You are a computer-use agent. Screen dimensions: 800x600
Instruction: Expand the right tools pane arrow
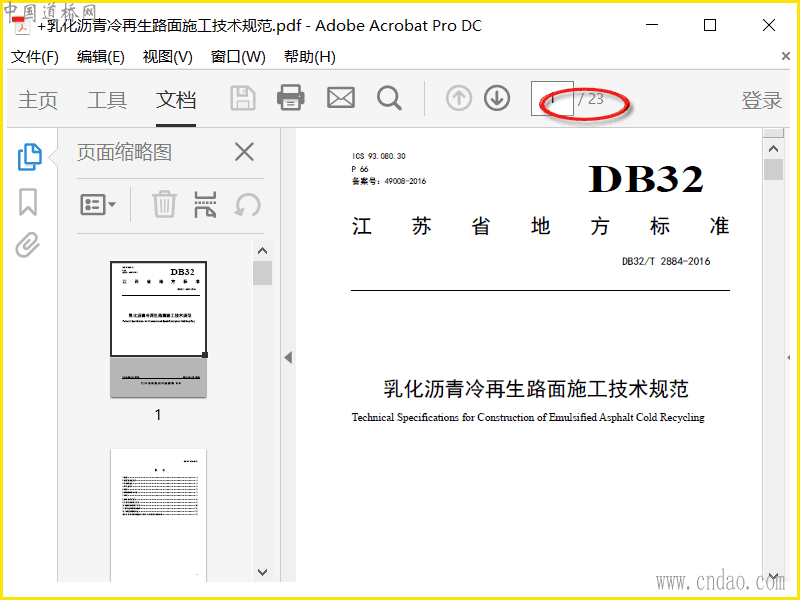point(789,358)
